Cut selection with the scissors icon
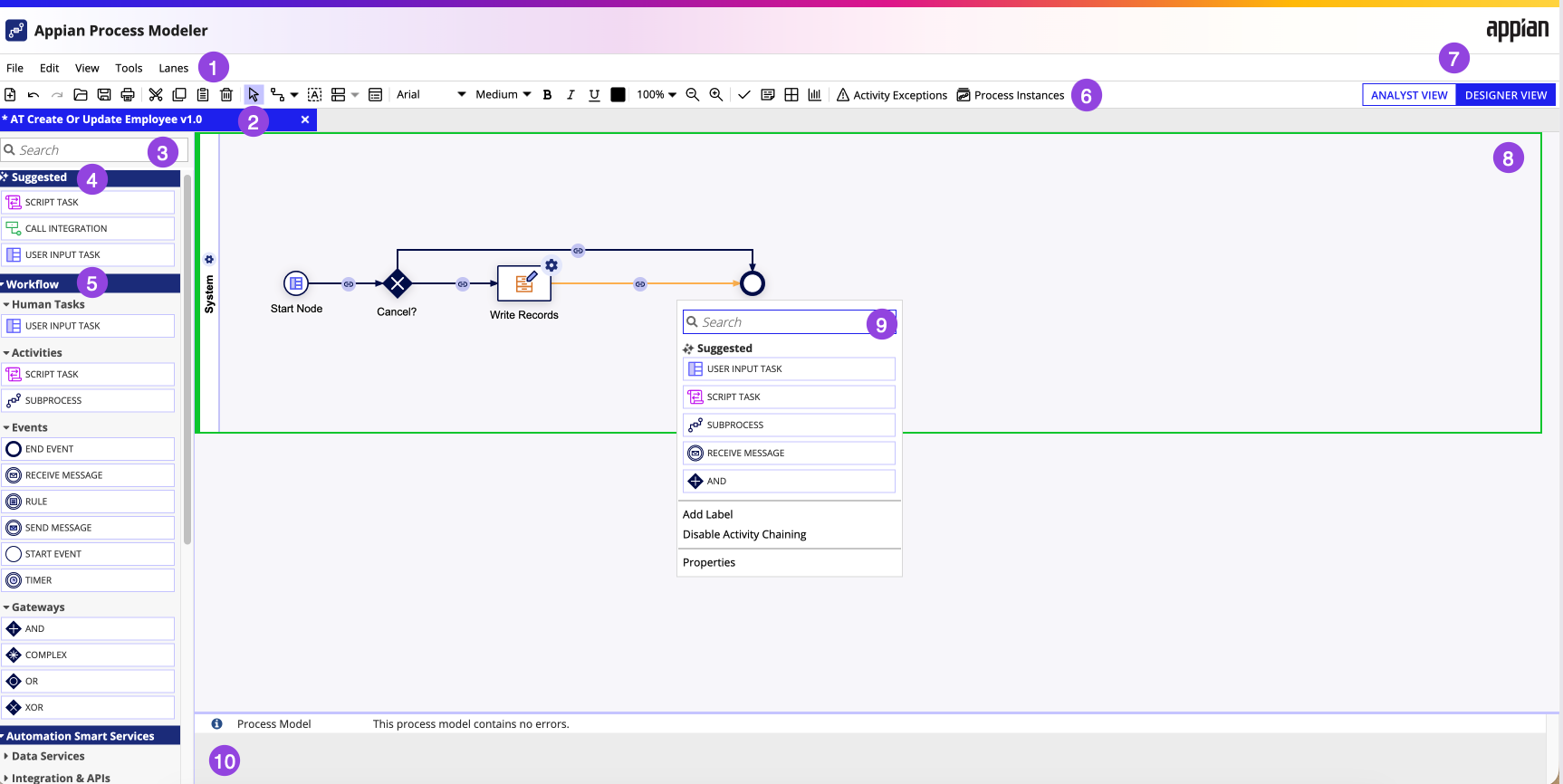 point(156,94)
